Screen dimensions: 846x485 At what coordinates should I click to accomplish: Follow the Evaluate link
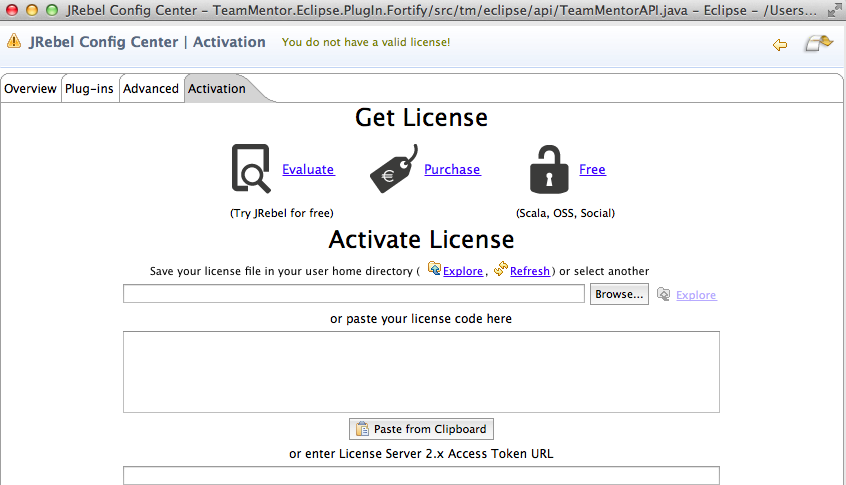(308, 170)
